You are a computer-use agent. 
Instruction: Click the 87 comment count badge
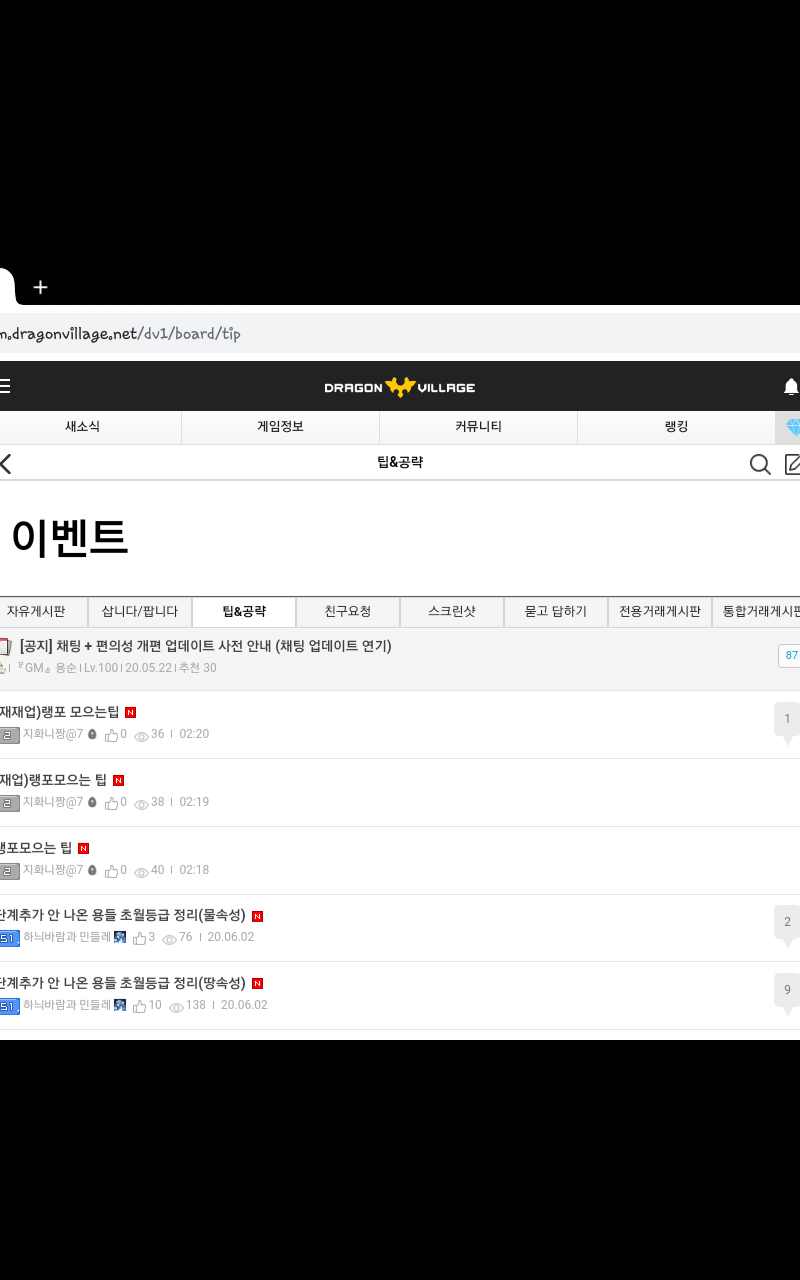790,656
